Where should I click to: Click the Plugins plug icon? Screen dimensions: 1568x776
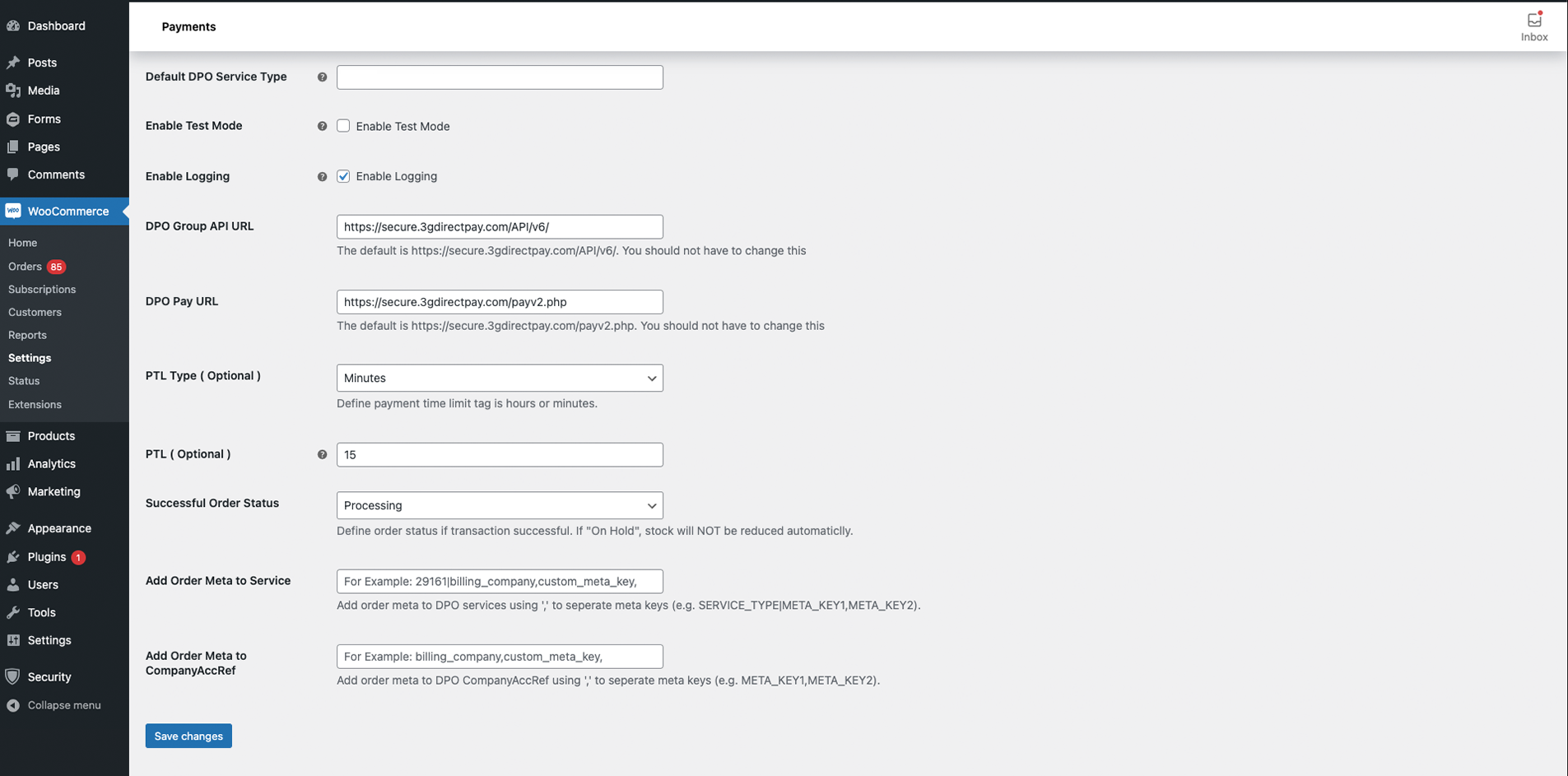(x=13, y=557)
